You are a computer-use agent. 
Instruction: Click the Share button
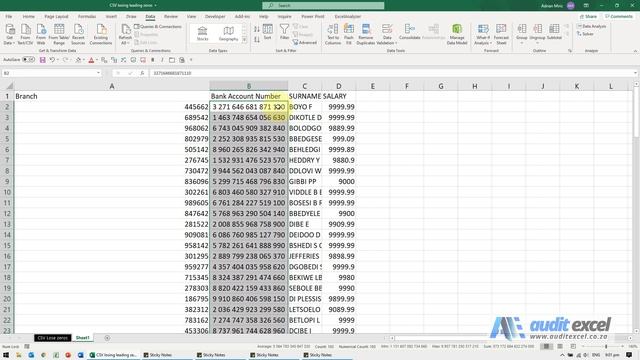pos(589,16)
